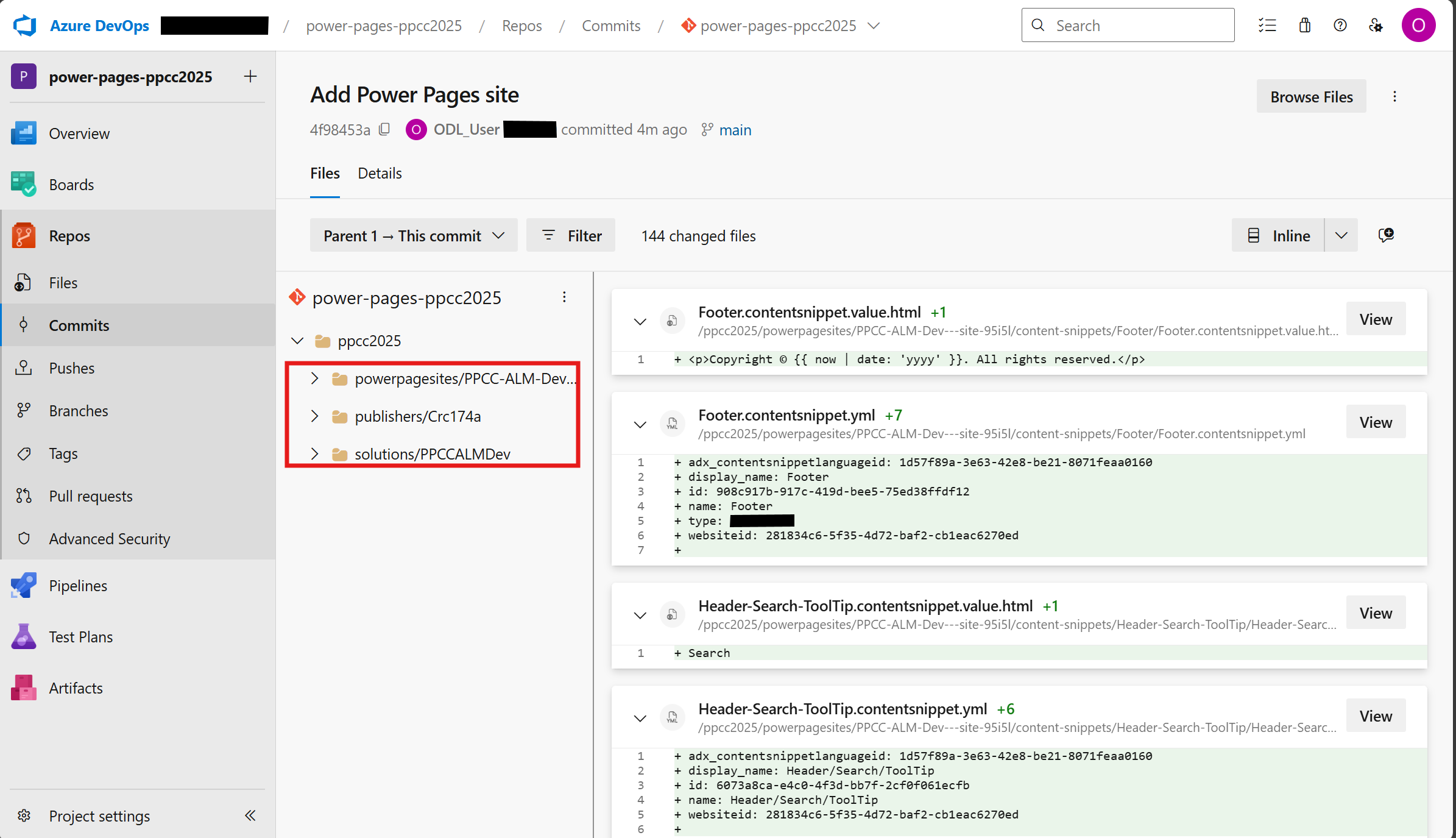Open the add comment icon
Viewport: 1456px width, 838px height.
coord(1386,235)
